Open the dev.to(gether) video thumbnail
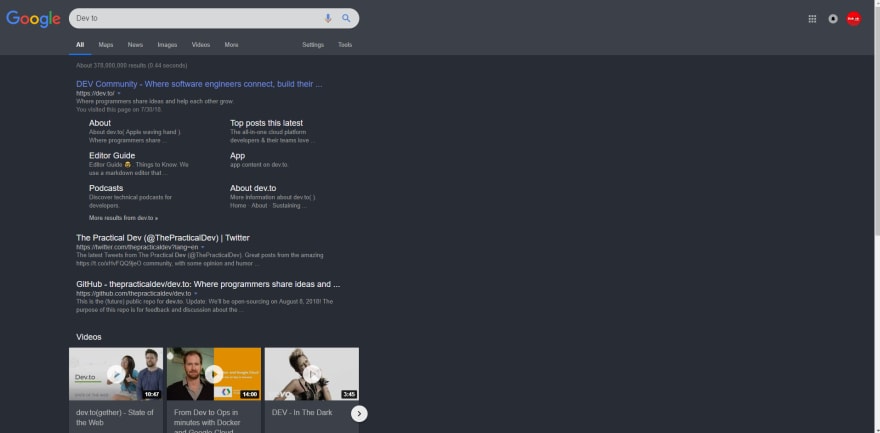 click(116, 374)
